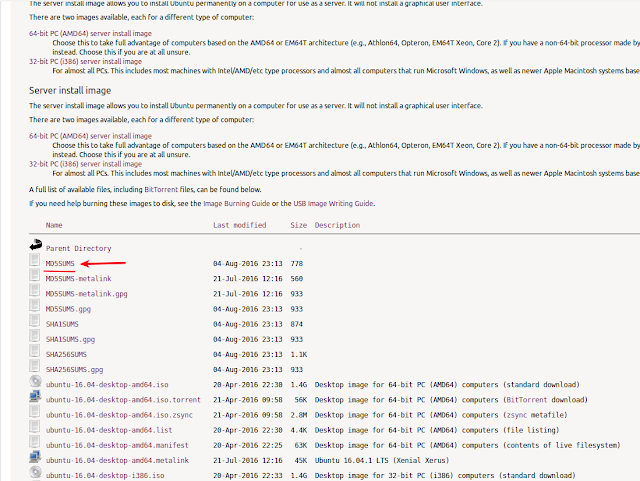Viewport: 640px width, 481px height.
Task: Click the disc icon beside ubuntu-16.04-desktop-amd64.iso
Action: point(36,381)
